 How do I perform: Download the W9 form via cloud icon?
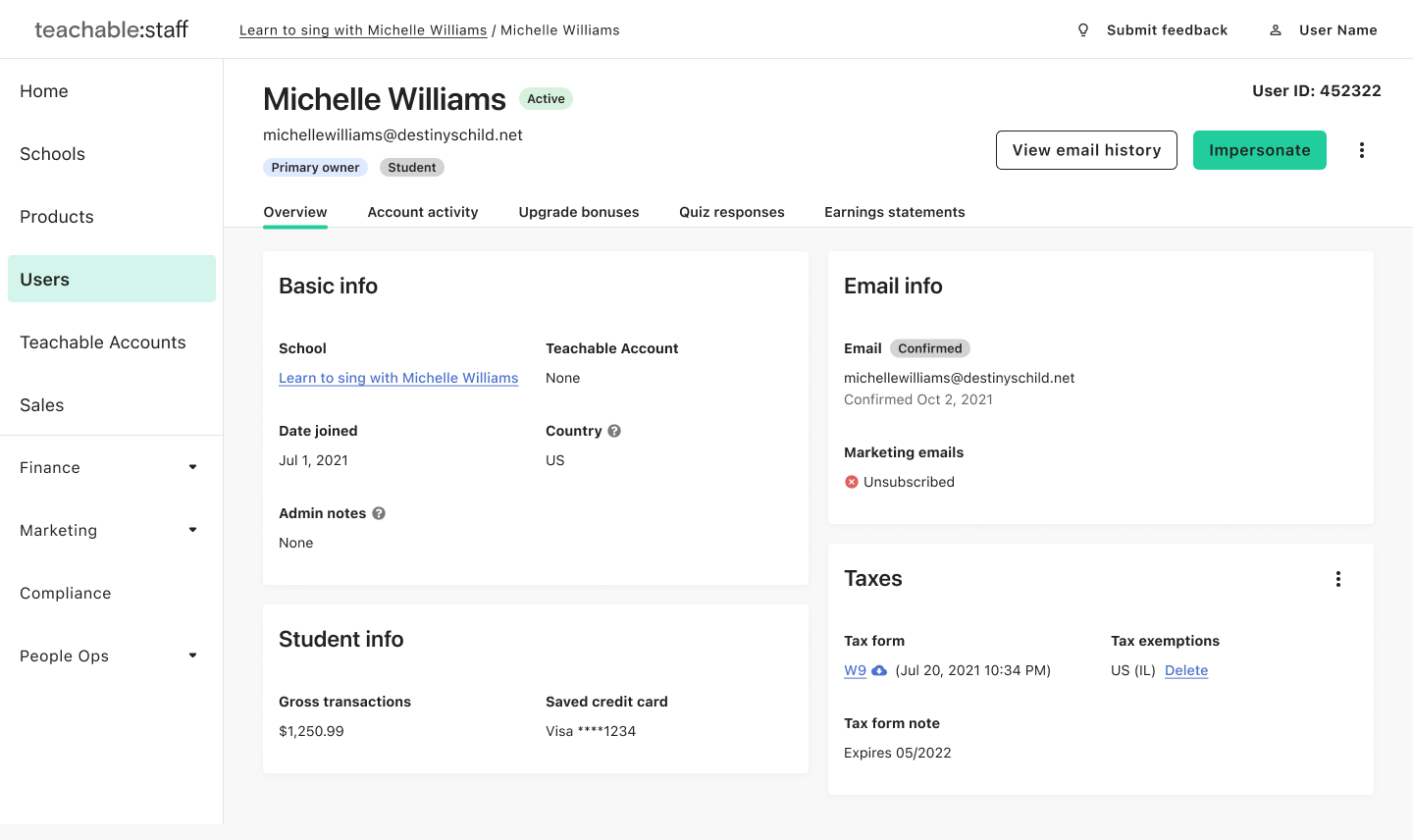879,670
